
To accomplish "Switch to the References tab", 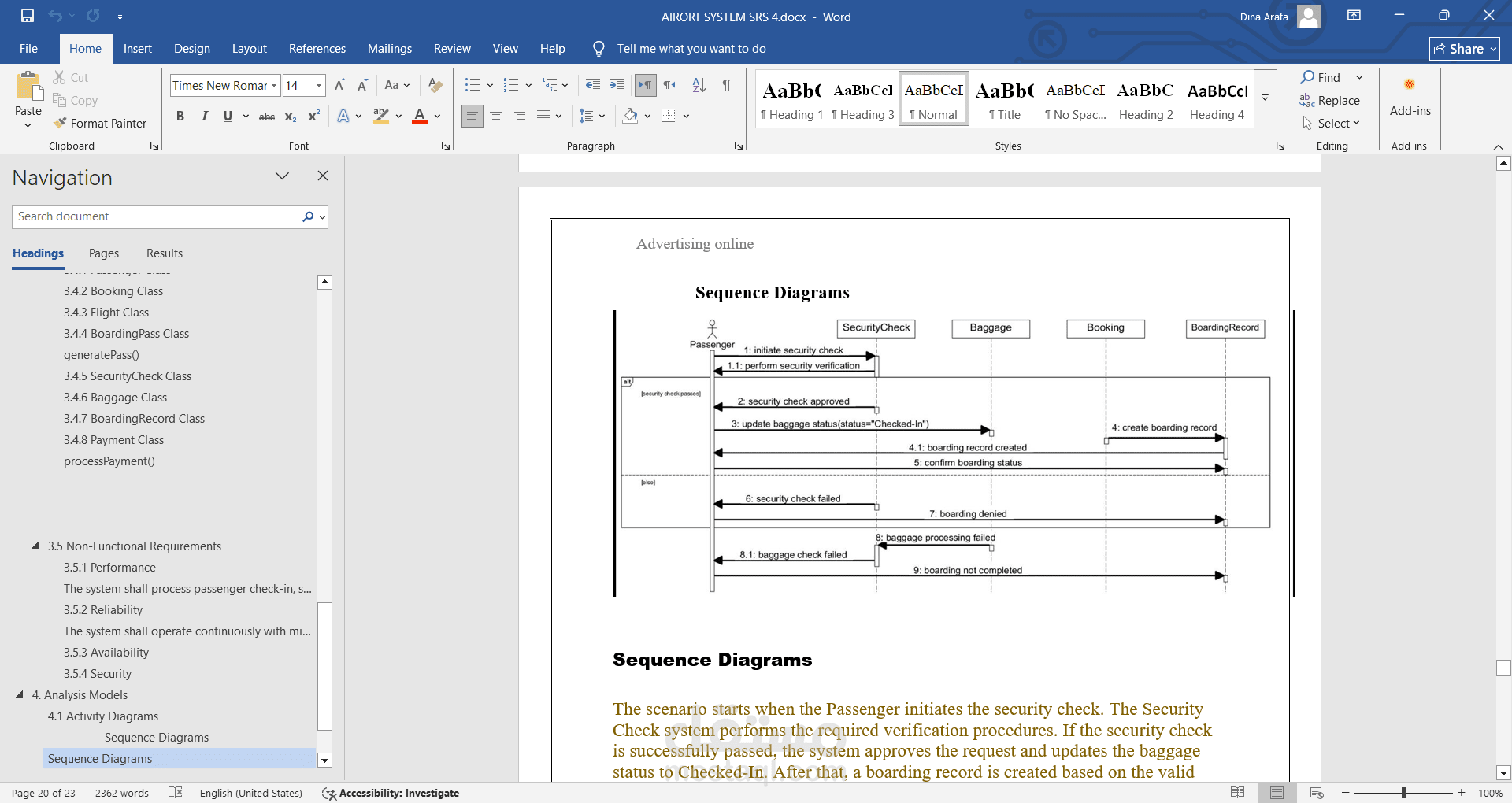I will [x=317, y=49].
